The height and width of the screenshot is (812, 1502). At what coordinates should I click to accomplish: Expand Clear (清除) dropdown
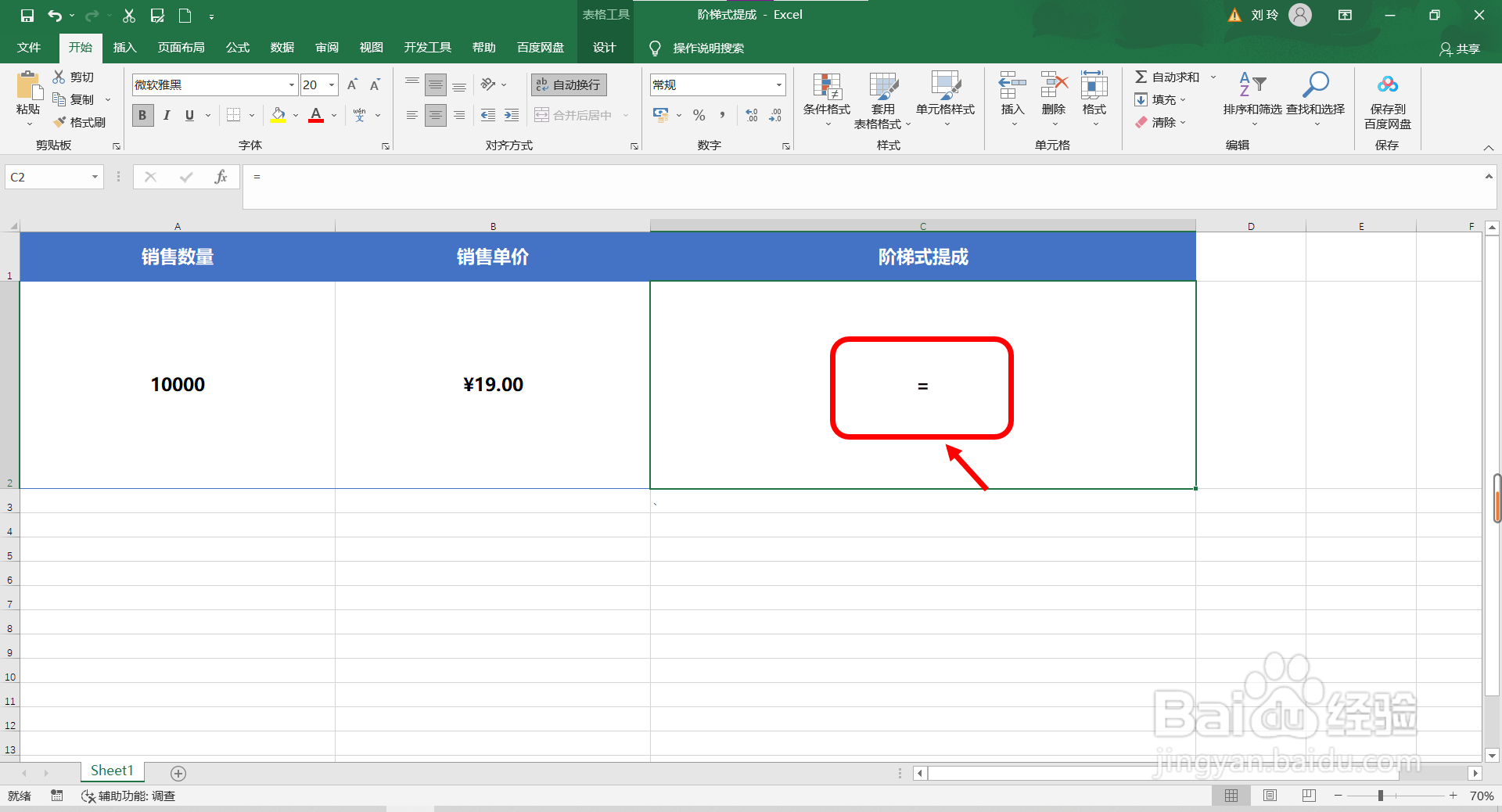click(1183, 122)
